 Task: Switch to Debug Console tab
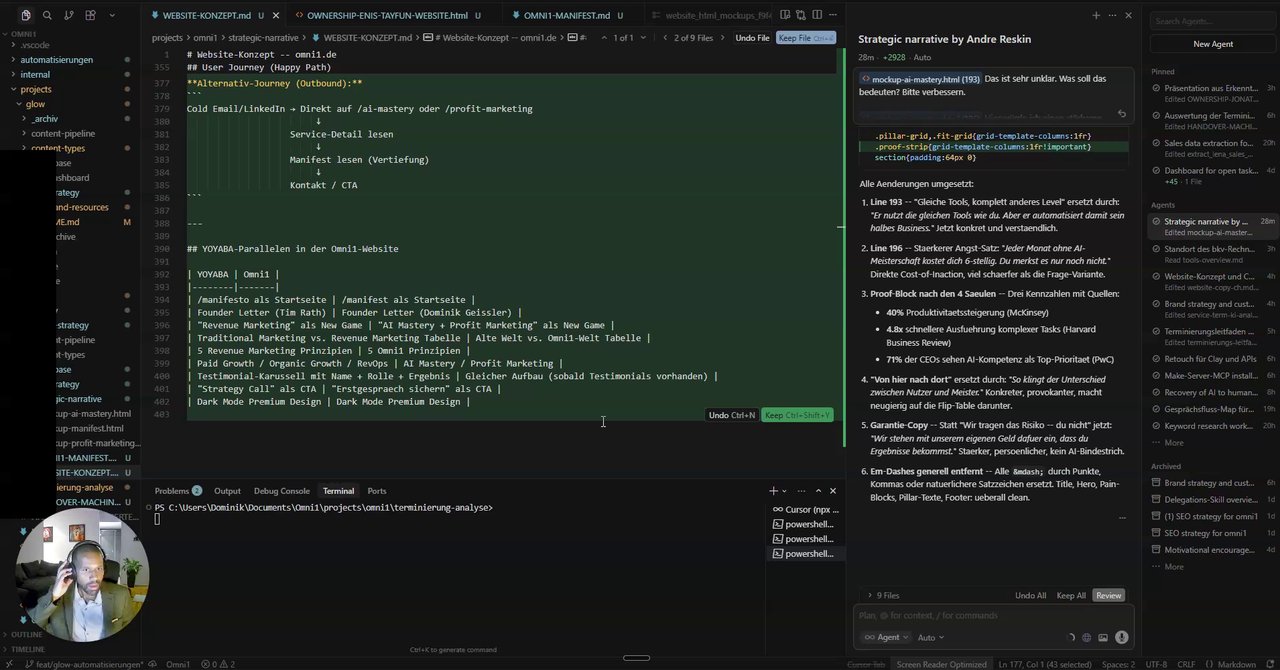[x=281, y=491]
